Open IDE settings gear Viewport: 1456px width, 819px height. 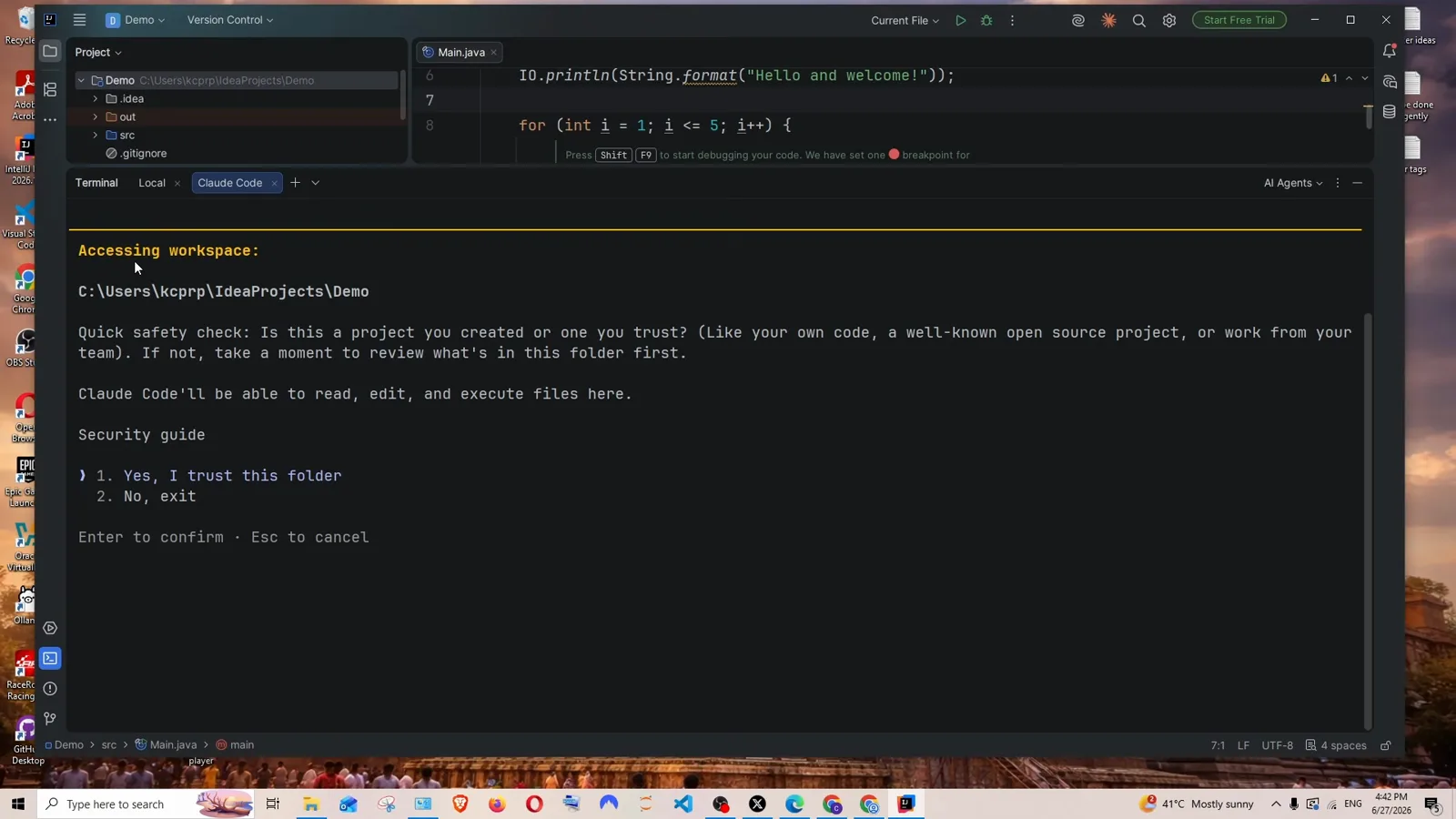pos(1169,20)
